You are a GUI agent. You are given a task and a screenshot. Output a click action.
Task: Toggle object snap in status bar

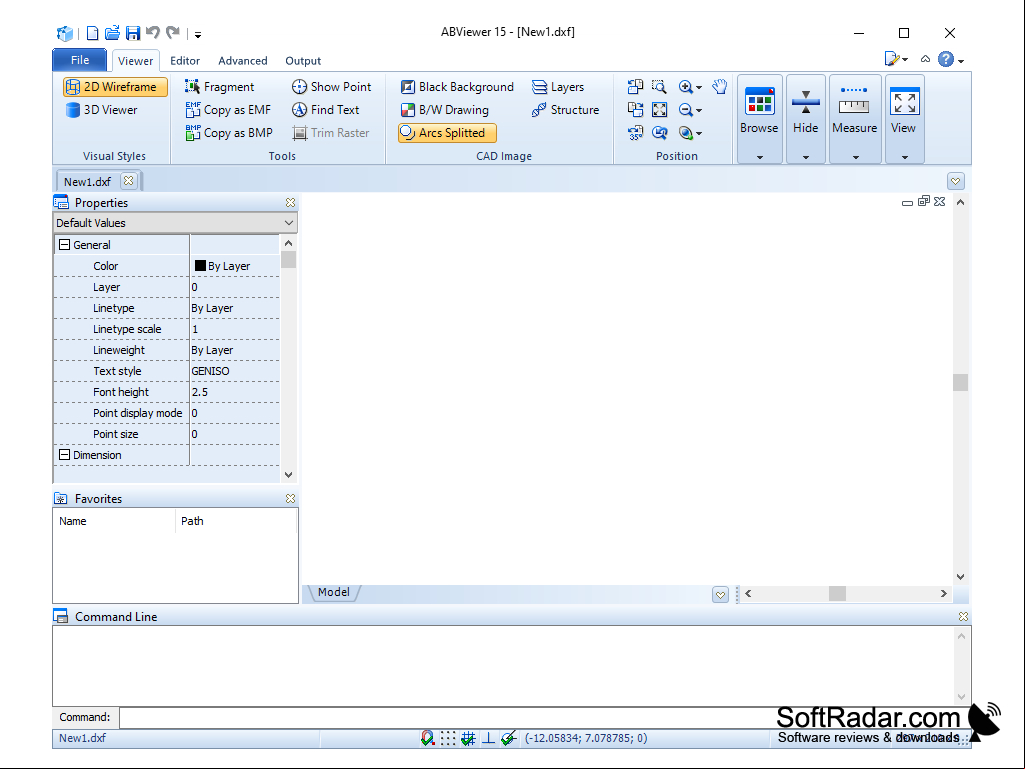428,738
